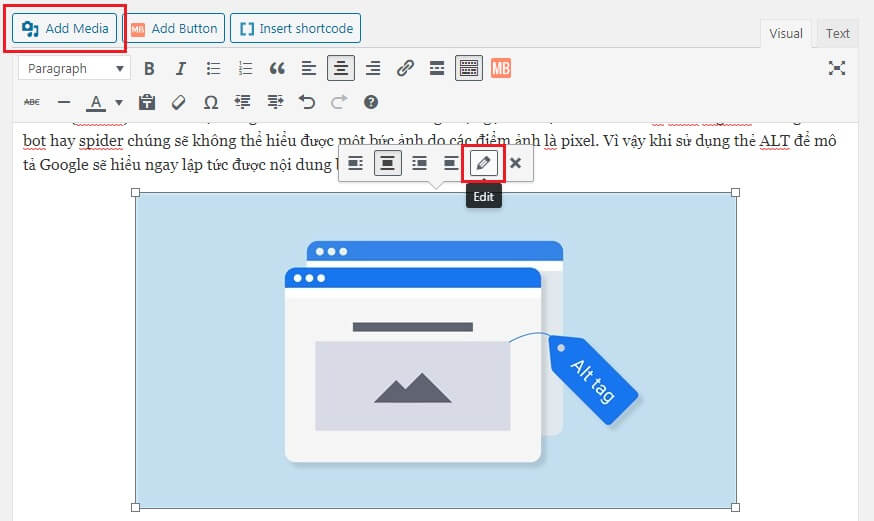Open keyboard shortcuts help
Screen dimensions: 874x521
tap(371, 102)
